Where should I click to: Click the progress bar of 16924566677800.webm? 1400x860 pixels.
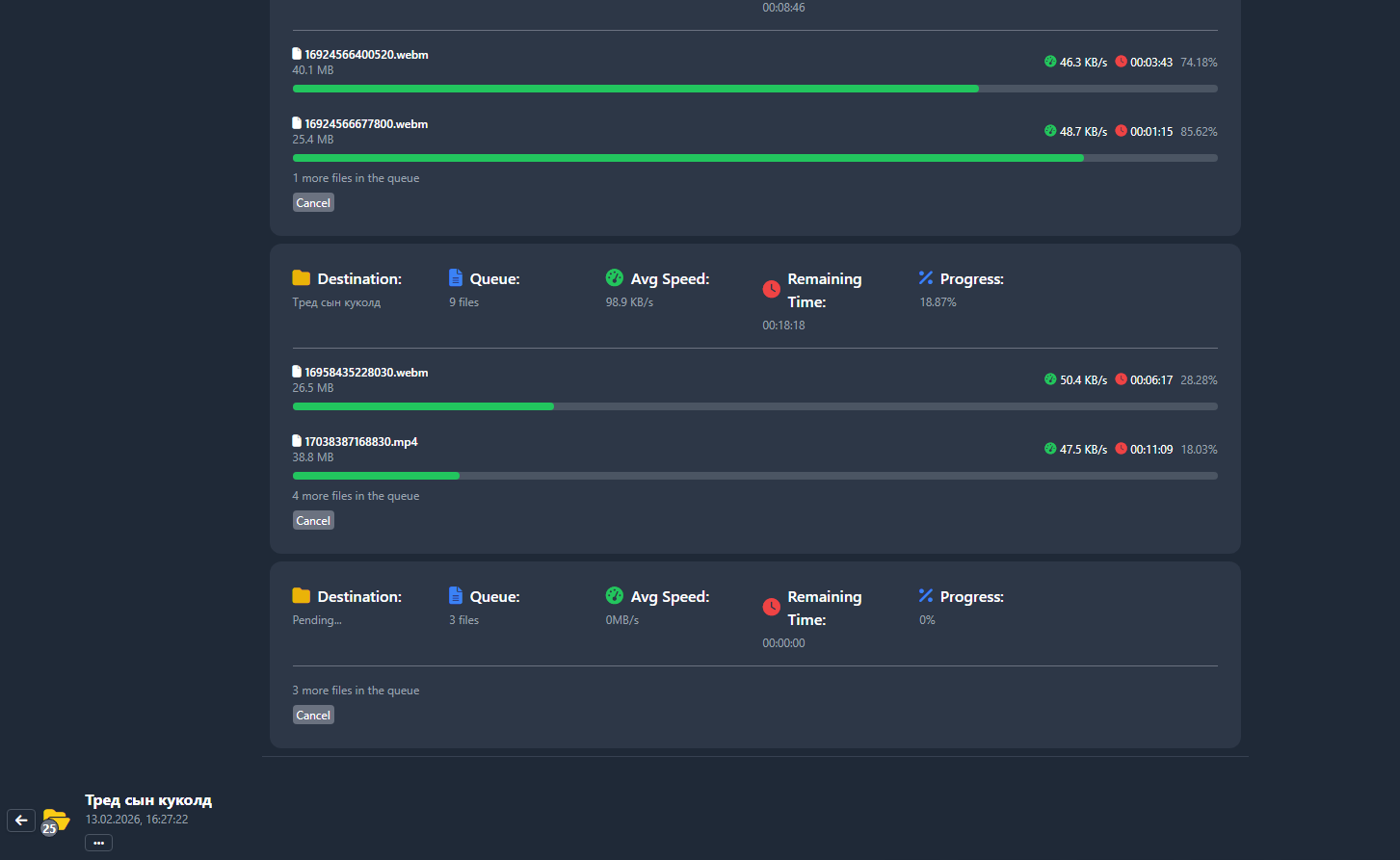click(x=755, y=158)
